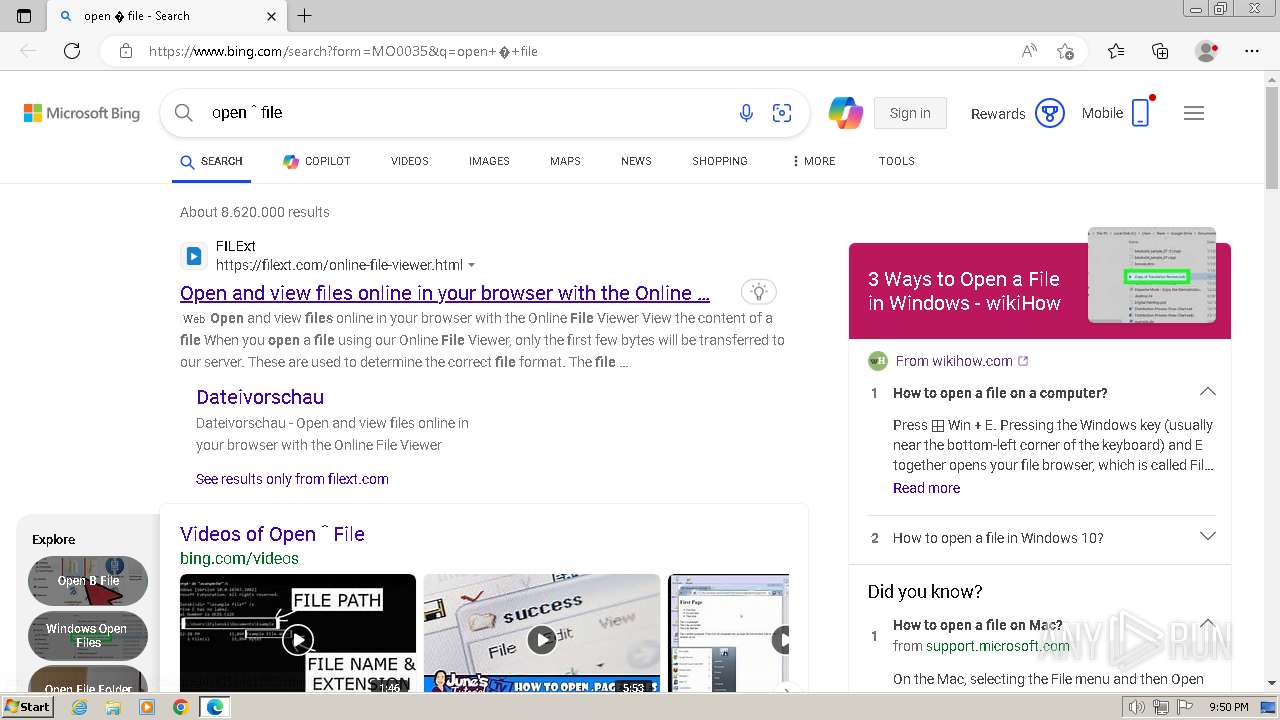Open File Explorer from taskbar

click(113, 707)
